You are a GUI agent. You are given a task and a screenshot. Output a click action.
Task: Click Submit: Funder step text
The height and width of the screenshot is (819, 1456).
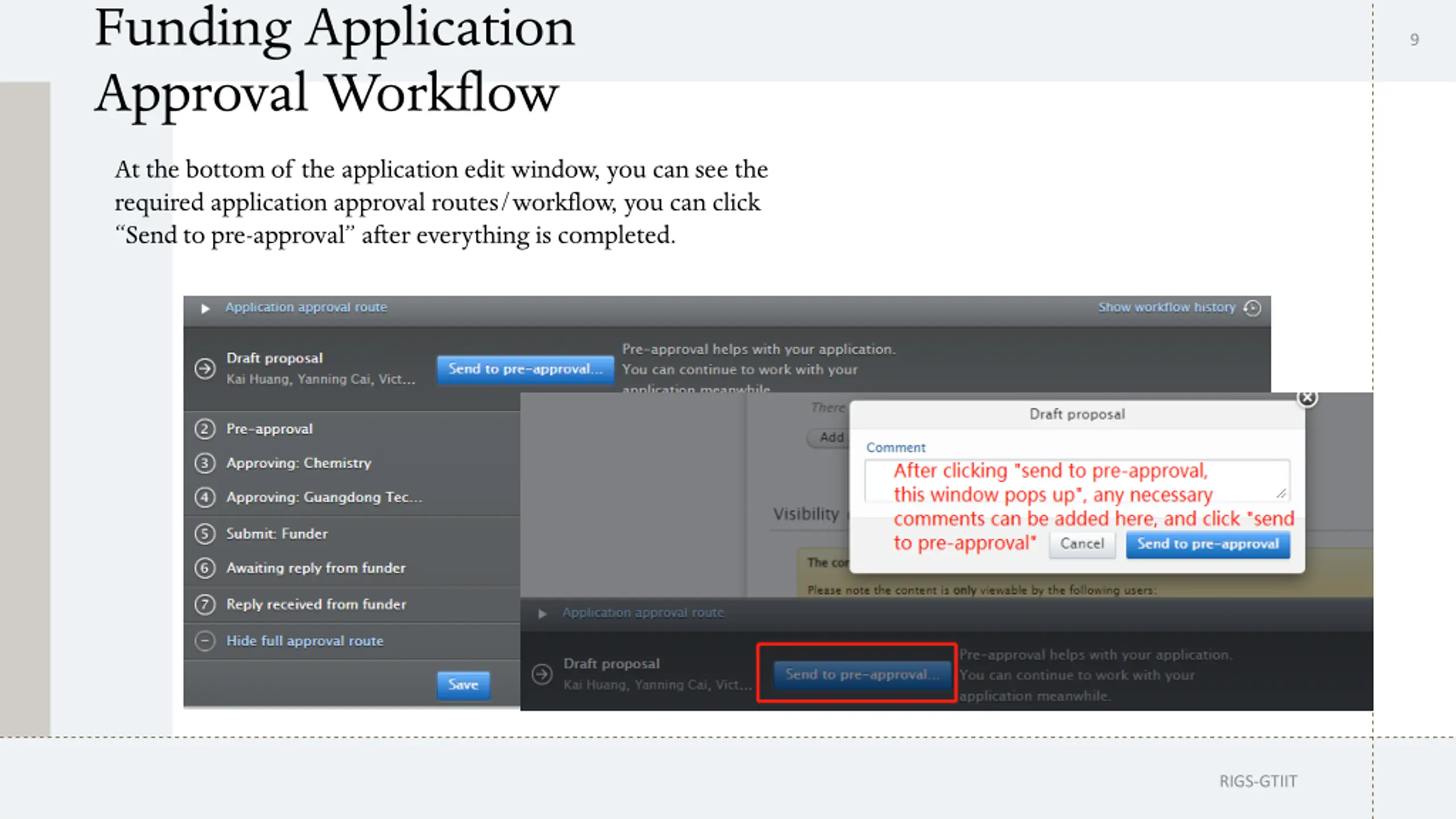(x=277, y=533)
